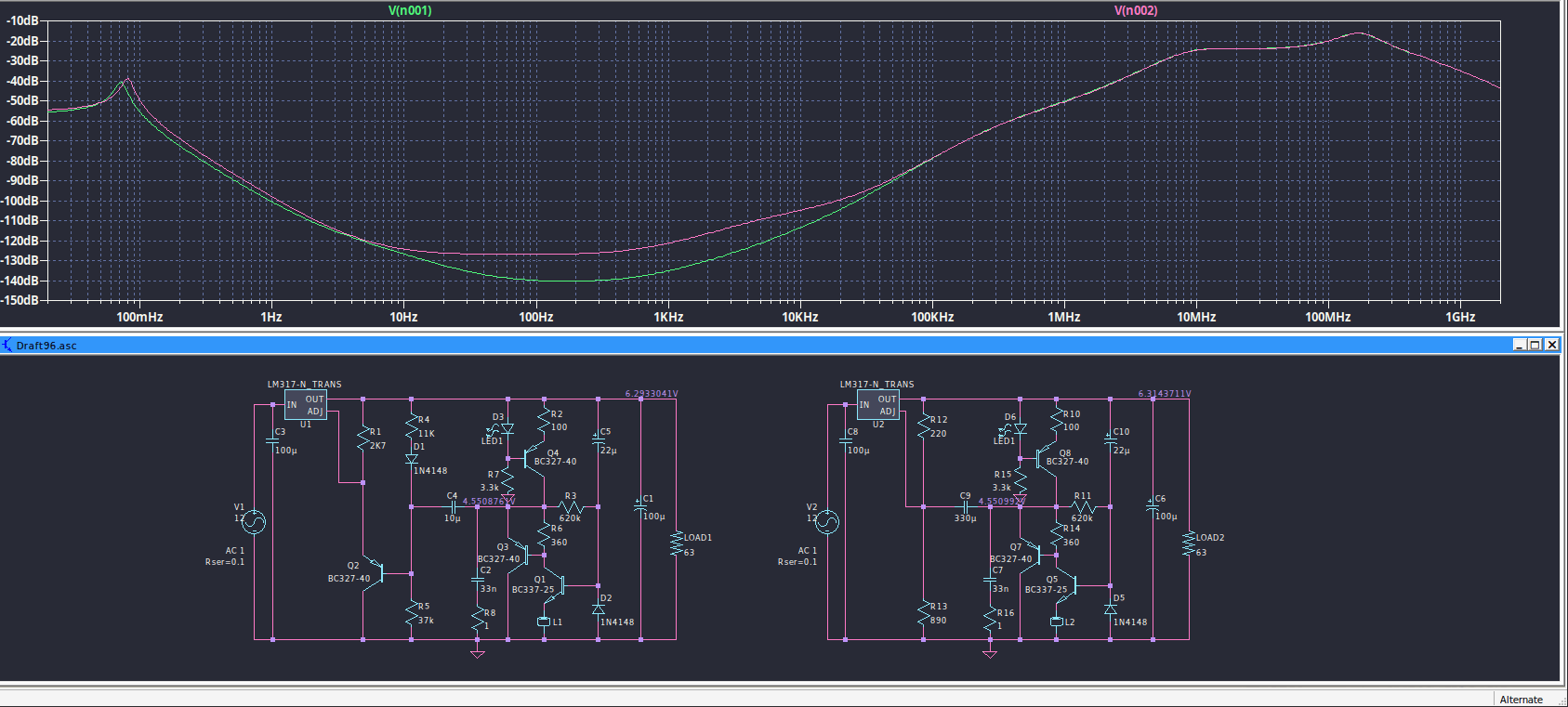This screenshot has height=707, width=1568.
Task: Click the 6.3143711V node voltage label
Action: (1165, 394)
